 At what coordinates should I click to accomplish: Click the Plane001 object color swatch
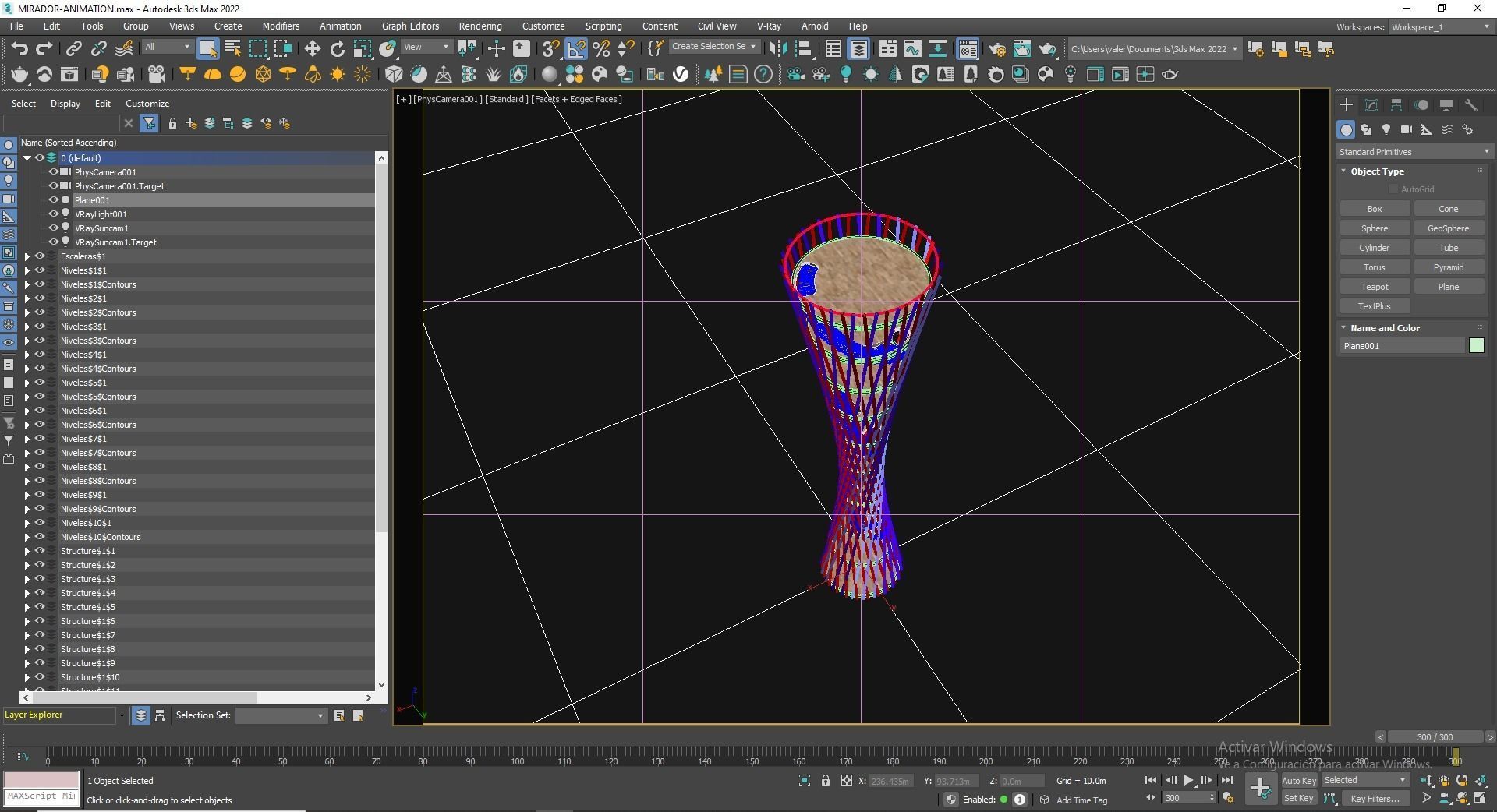click(1477, 346)
